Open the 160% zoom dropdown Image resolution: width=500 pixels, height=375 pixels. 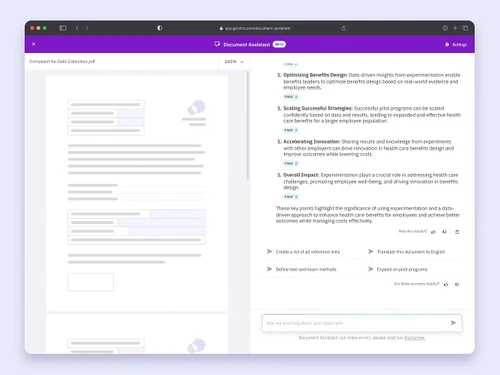pyautogui.click(x=234, y=62)
